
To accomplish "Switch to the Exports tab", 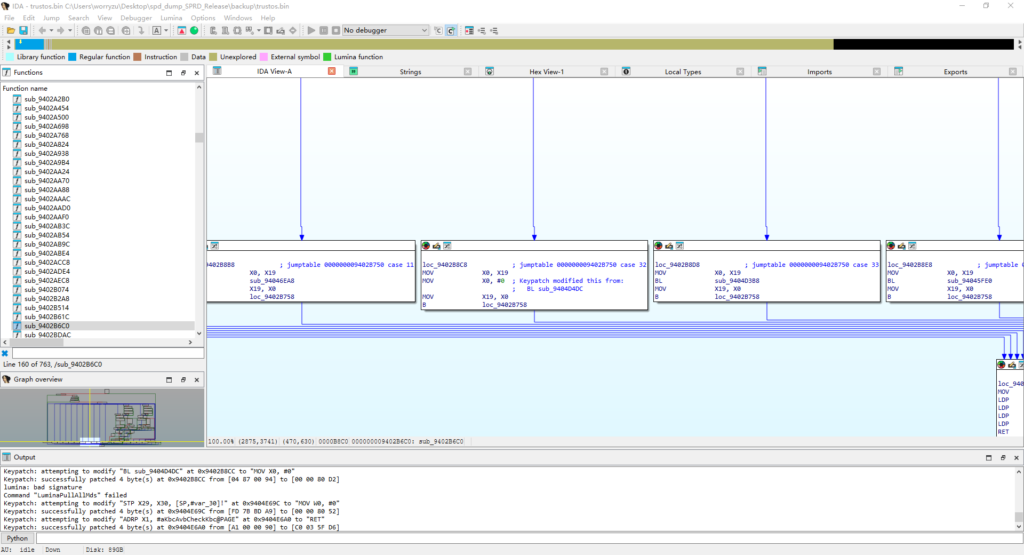I will click(x=955, y=72).
